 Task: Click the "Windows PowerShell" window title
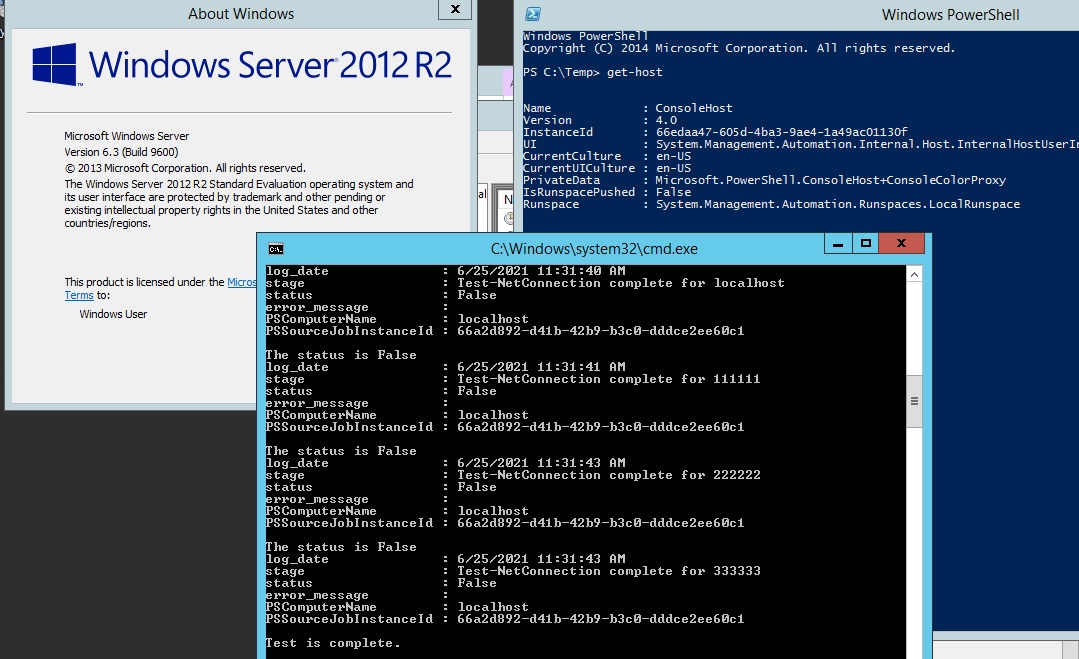pyautogui.click(x=950, y=14)
